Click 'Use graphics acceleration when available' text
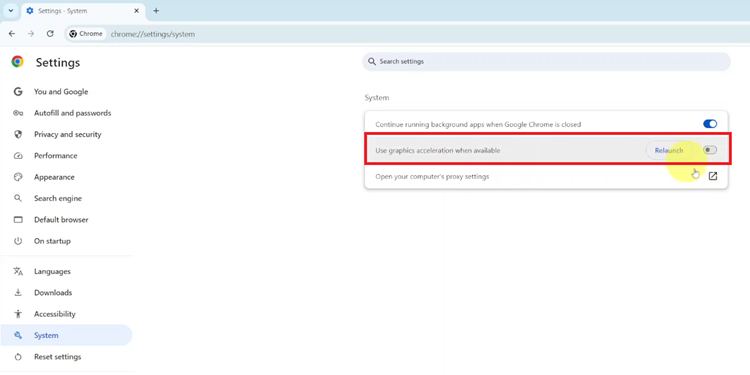750x375 pixels. tap(438, 150)
